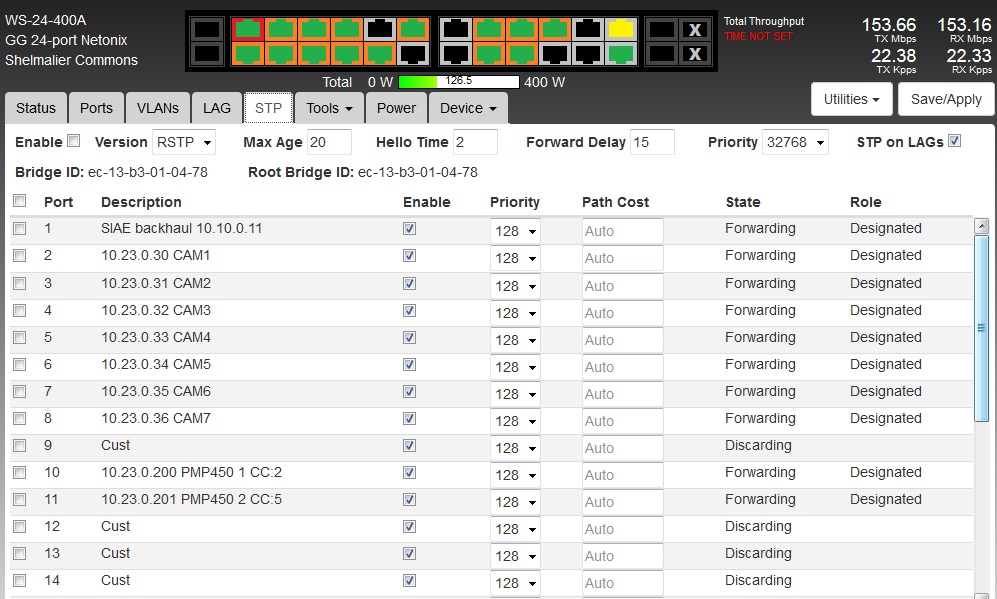Switch to the VLANs tab
The width and height of the screenshot is (997, 599).
pos(158,108)
